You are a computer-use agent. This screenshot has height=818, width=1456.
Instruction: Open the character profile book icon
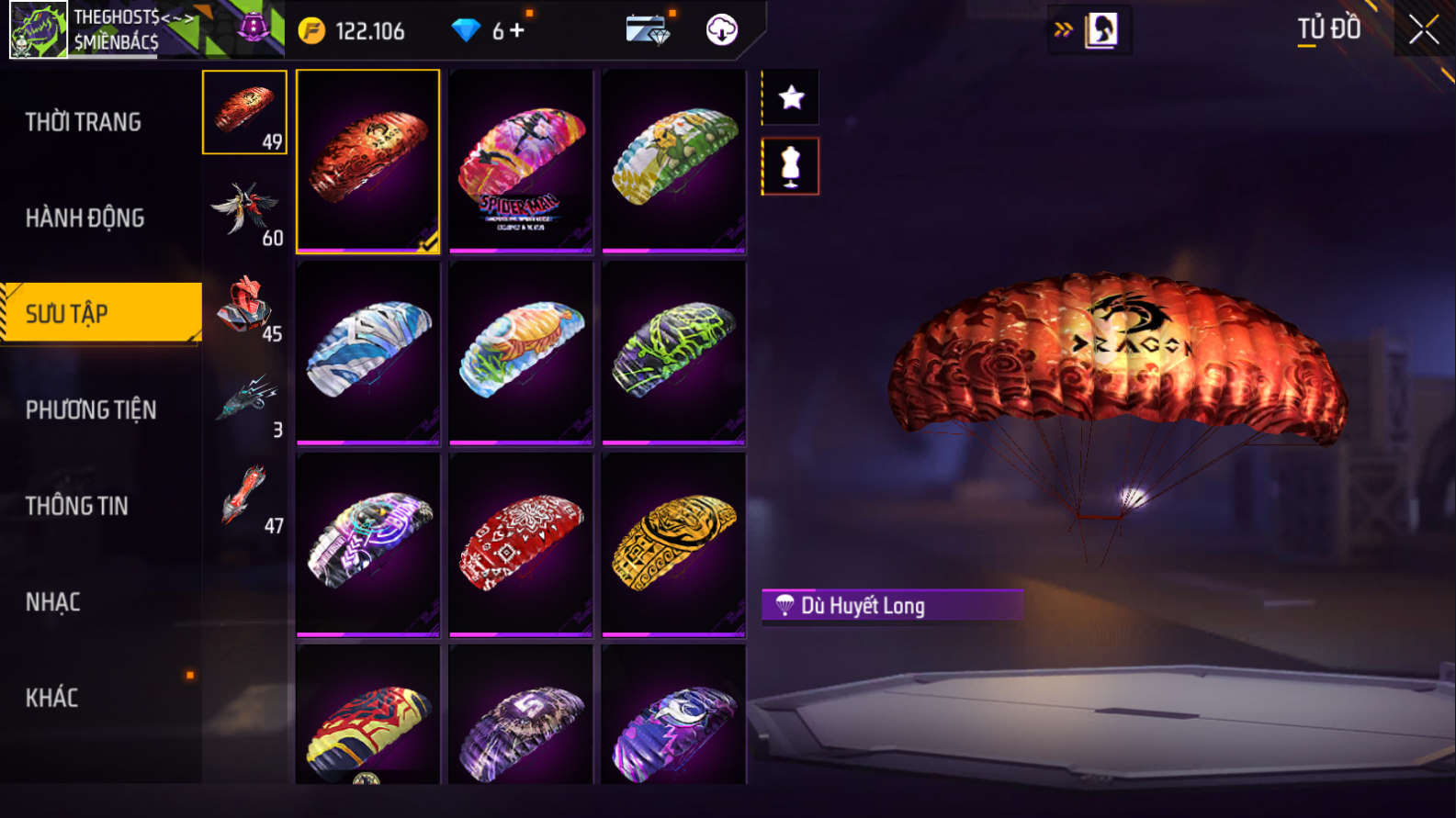click(x=1100, y=30)
